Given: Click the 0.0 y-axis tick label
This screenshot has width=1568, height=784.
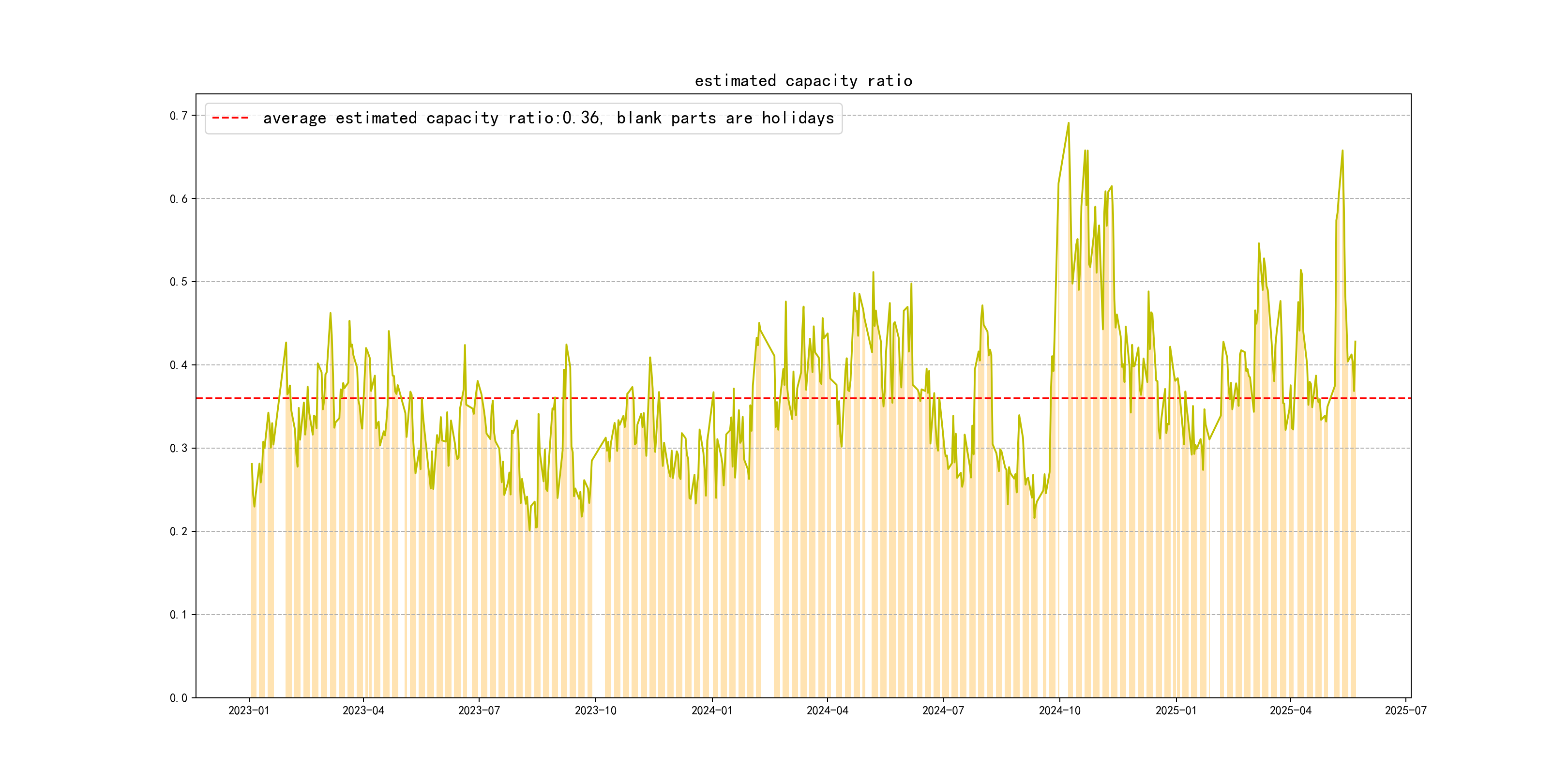Looking at the screenshot, I should coord(179,697).
